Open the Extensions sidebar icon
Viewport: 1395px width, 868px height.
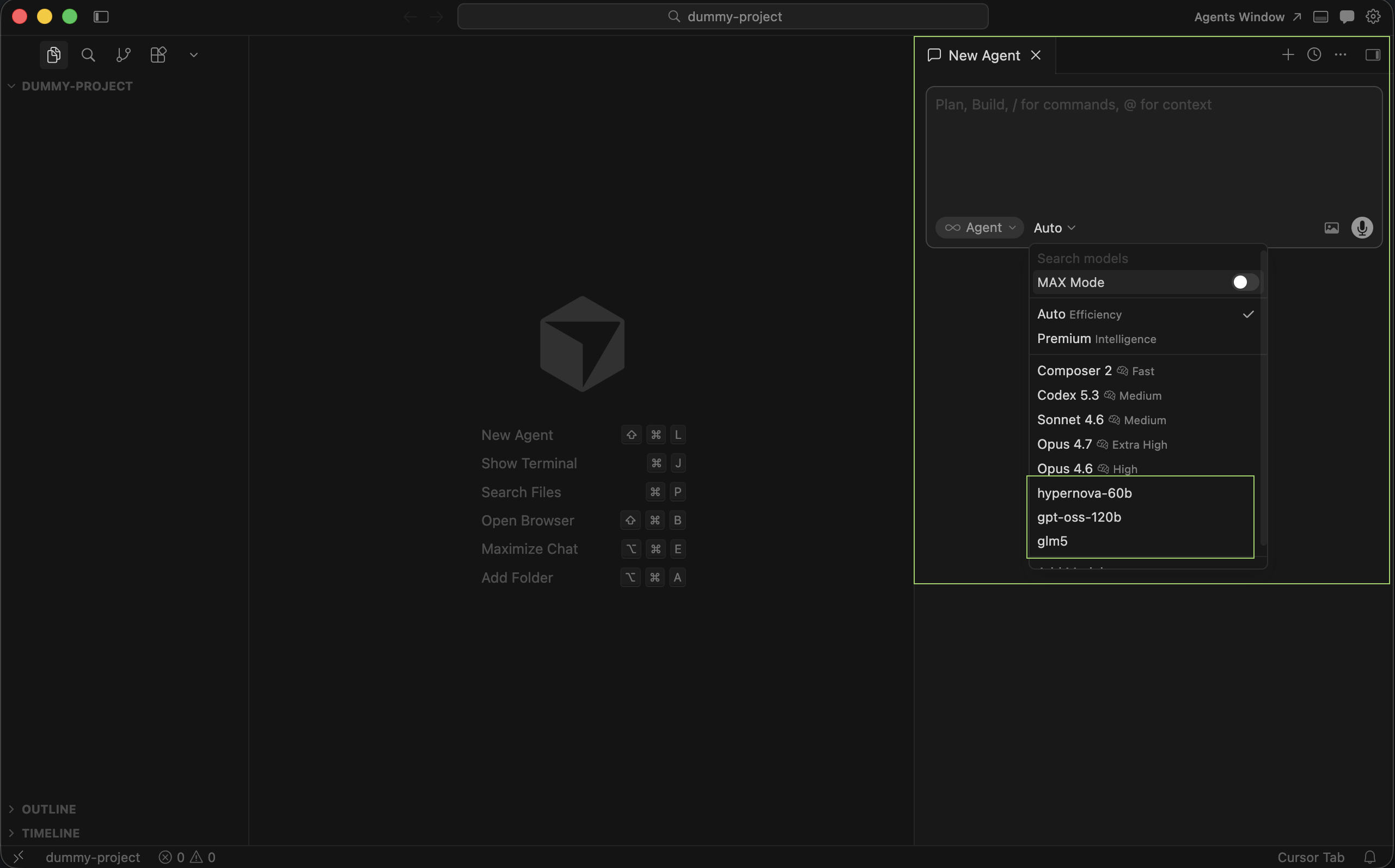[x=158, y=55]
